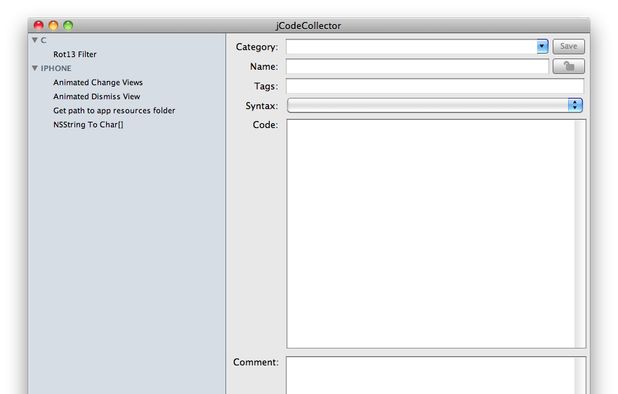
Task: Zoom the jCodeCollector window with green button
Action: [x=68, y=26]
